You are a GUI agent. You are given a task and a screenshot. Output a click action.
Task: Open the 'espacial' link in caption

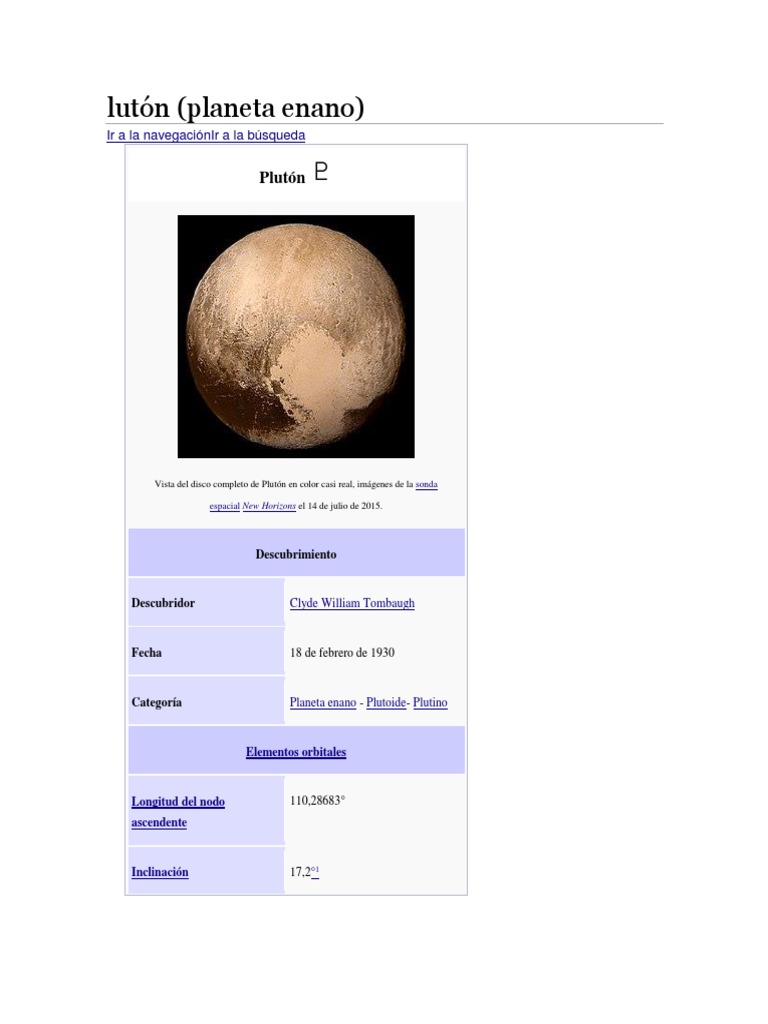(x=225, y=505)
